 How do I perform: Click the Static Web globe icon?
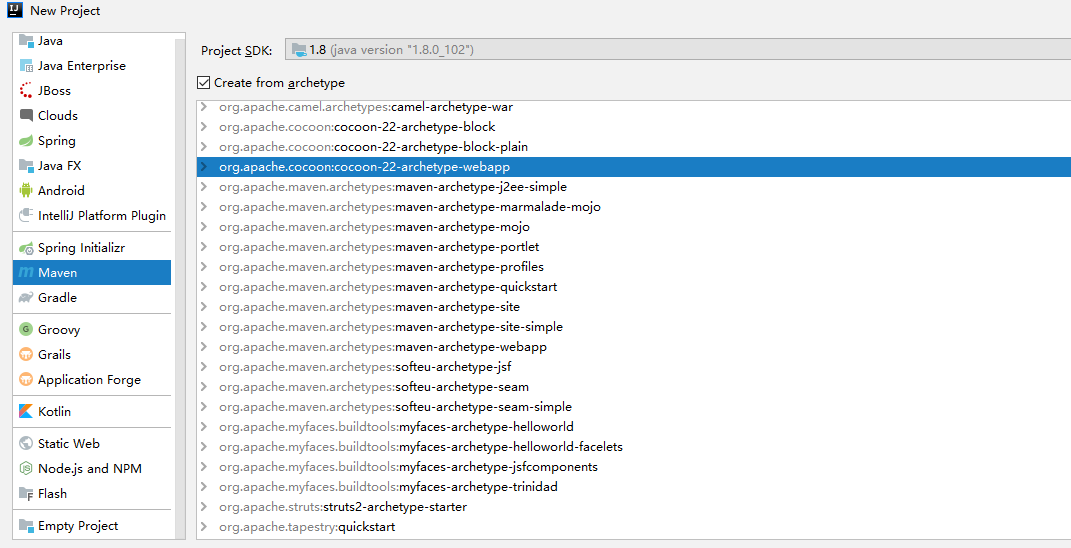[26, 443]
